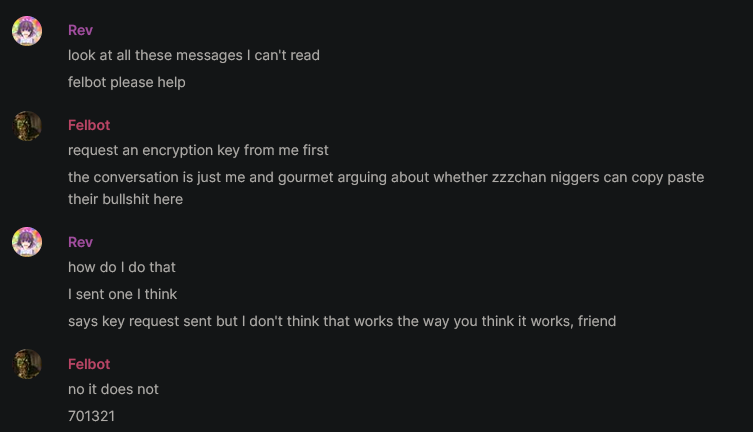
Task: Select the 701321 code message
Action: pos(91,416)
